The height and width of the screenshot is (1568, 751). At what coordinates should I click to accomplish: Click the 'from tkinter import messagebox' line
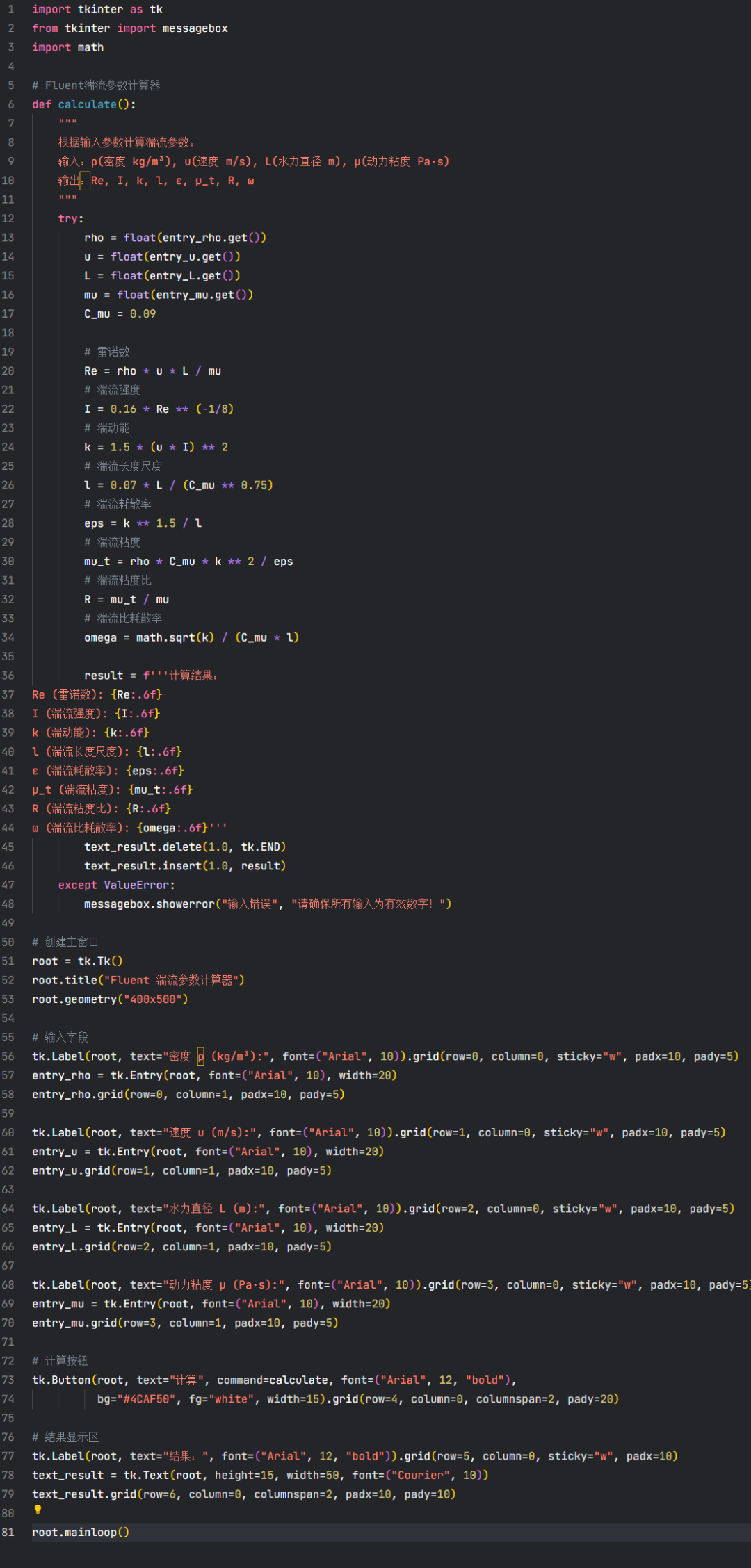[x=130, y=28]
